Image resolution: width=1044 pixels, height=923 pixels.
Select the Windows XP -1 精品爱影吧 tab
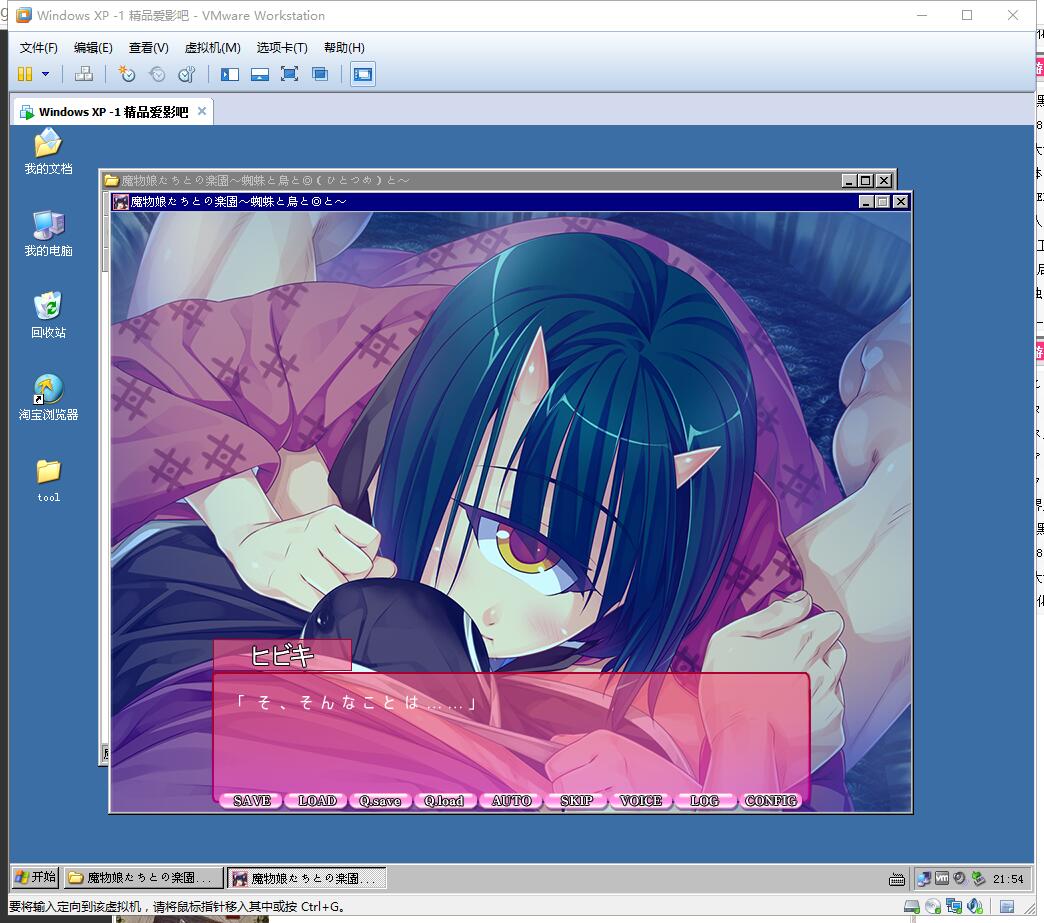tap(113, 111)
